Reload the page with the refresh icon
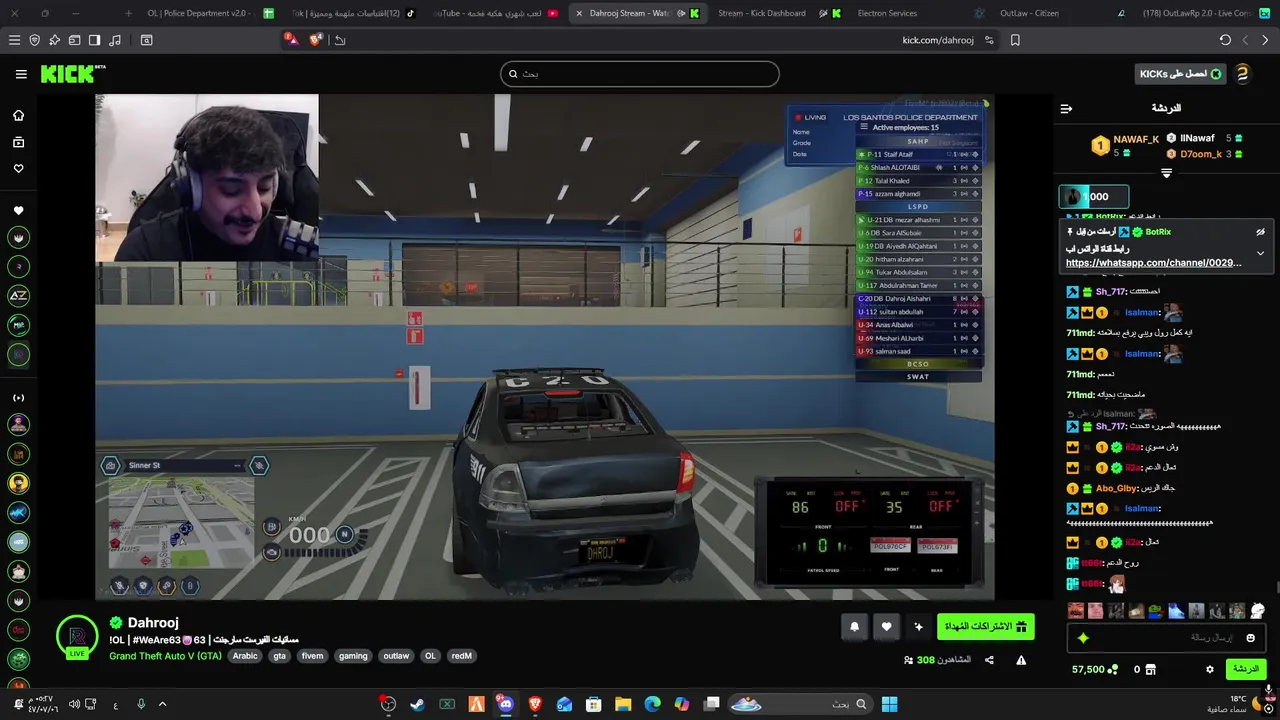The height and width of the screenshot is (720, 1280). 1225,40
